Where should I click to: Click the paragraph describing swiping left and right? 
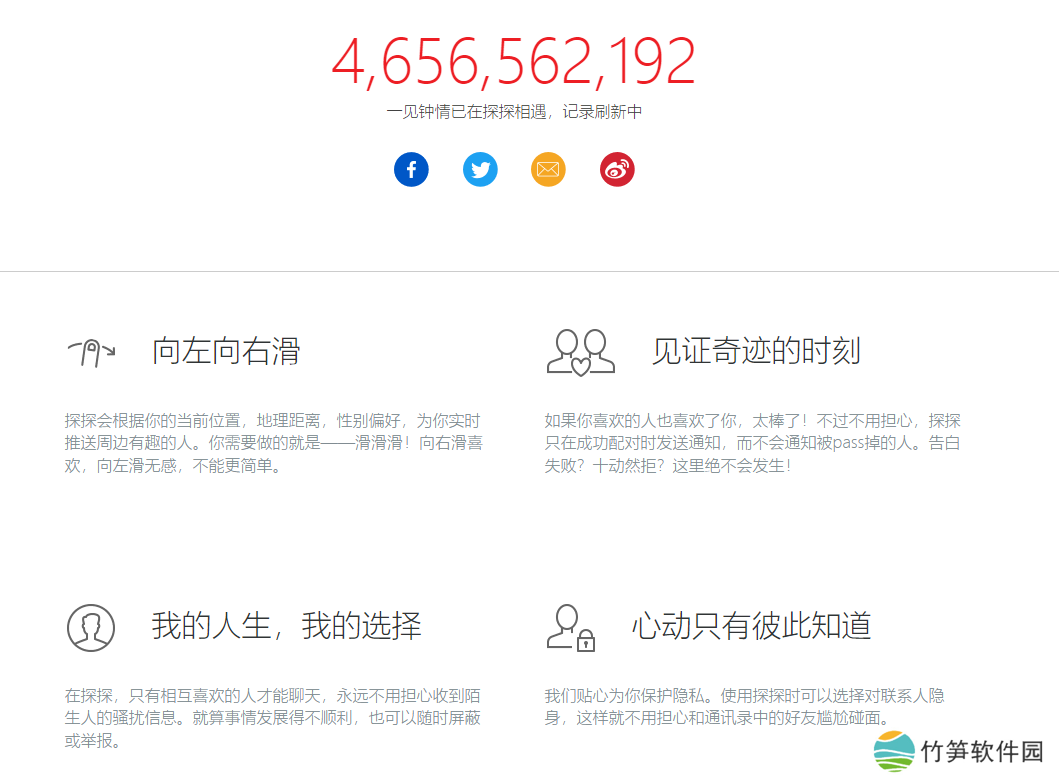[273, 443]
